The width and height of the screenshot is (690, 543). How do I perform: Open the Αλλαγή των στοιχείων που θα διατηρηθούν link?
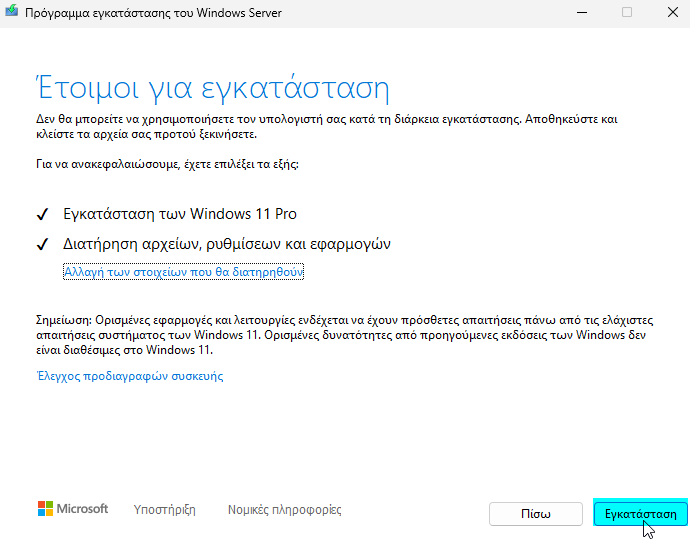point(184,272)
